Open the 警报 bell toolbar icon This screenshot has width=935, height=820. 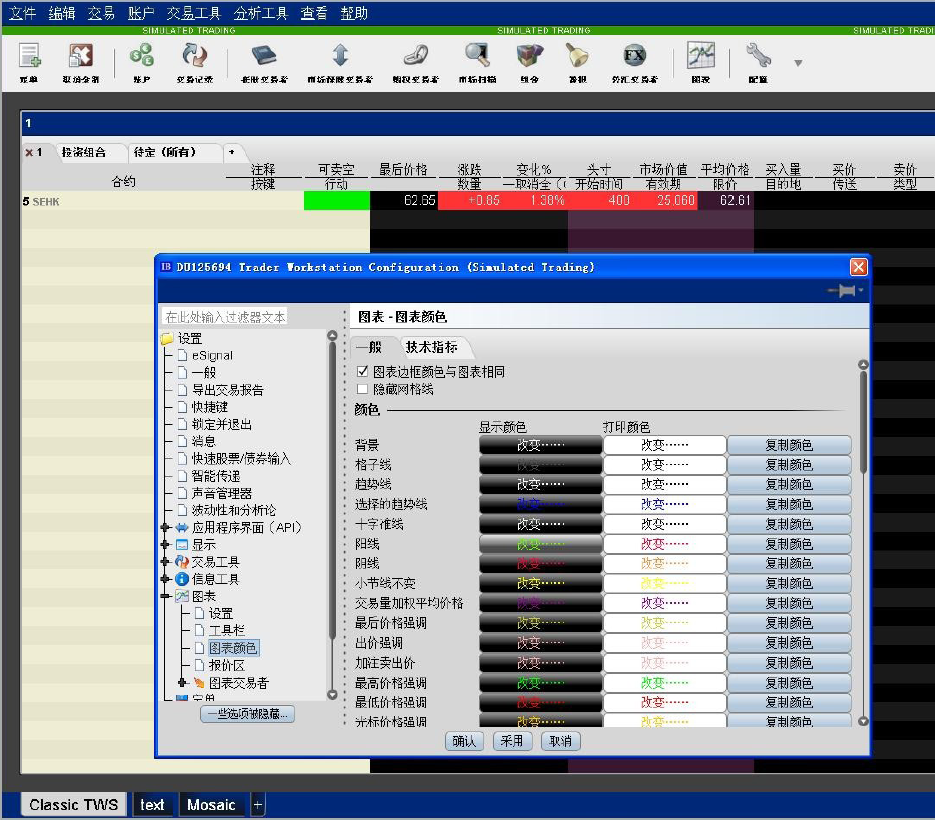(x=577, y=62)
